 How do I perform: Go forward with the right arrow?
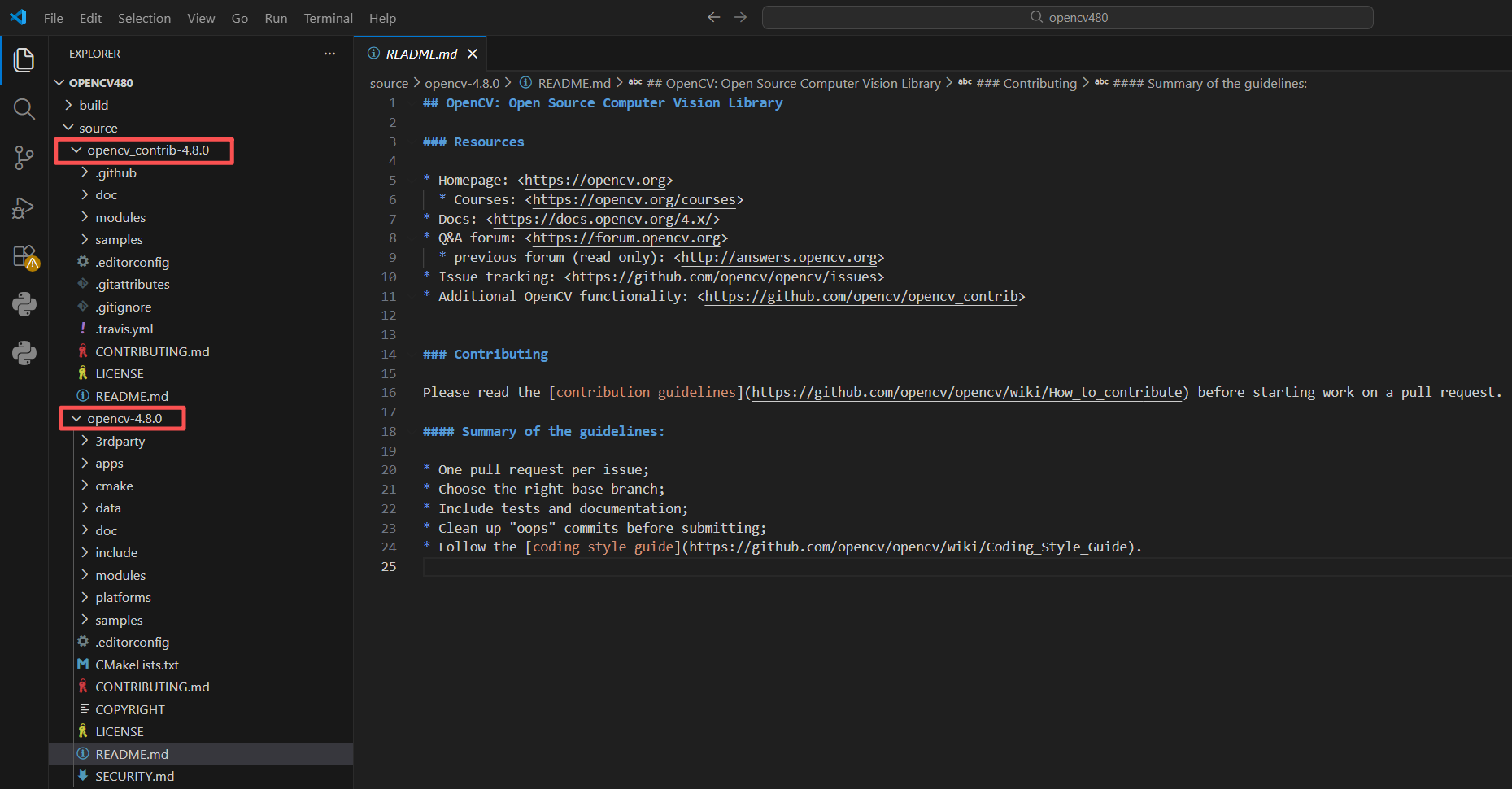tap(740, 17)
